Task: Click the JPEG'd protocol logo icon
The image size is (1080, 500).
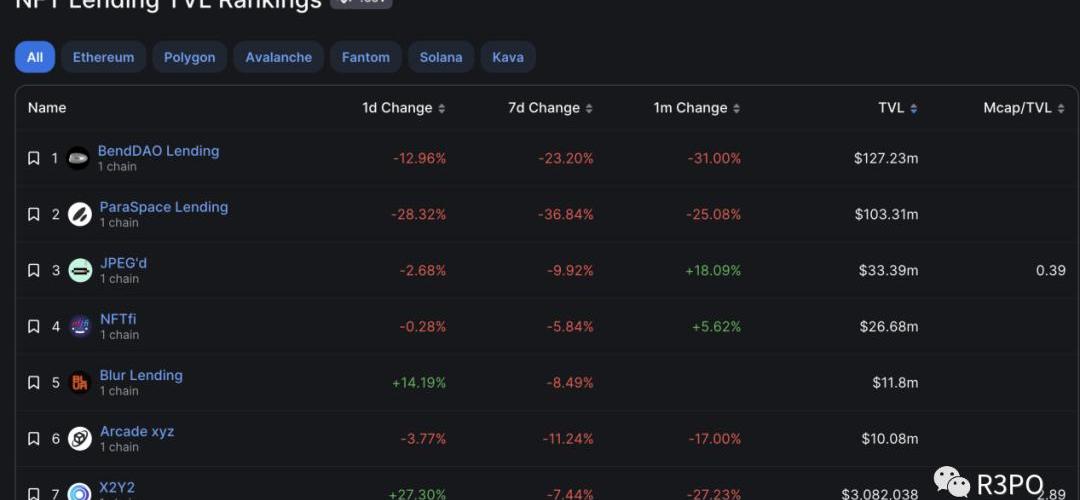Action: [x=80, y=270]
